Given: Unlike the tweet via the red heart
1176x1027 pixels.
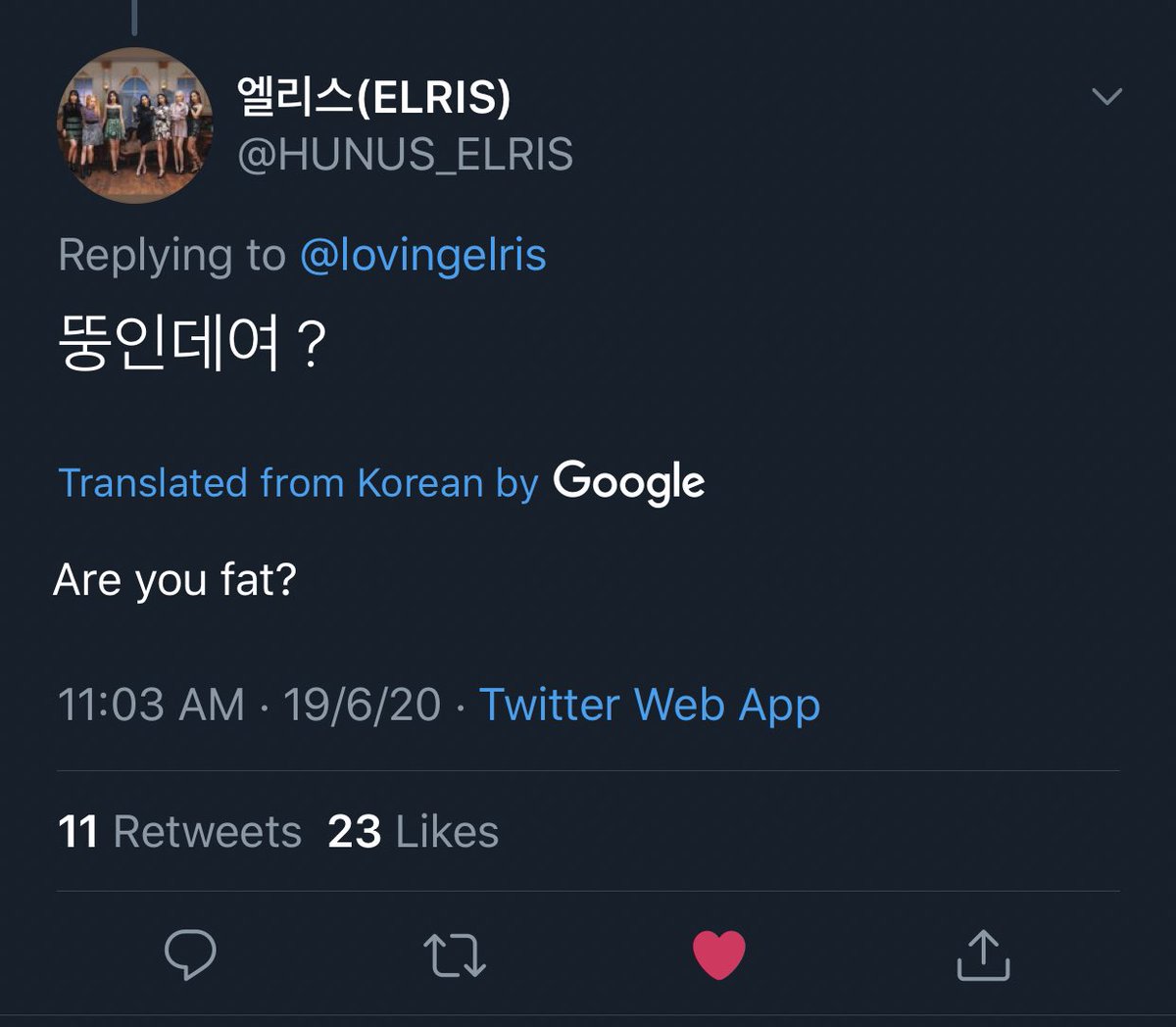Looking at the screenshot, I should [719, 955].
